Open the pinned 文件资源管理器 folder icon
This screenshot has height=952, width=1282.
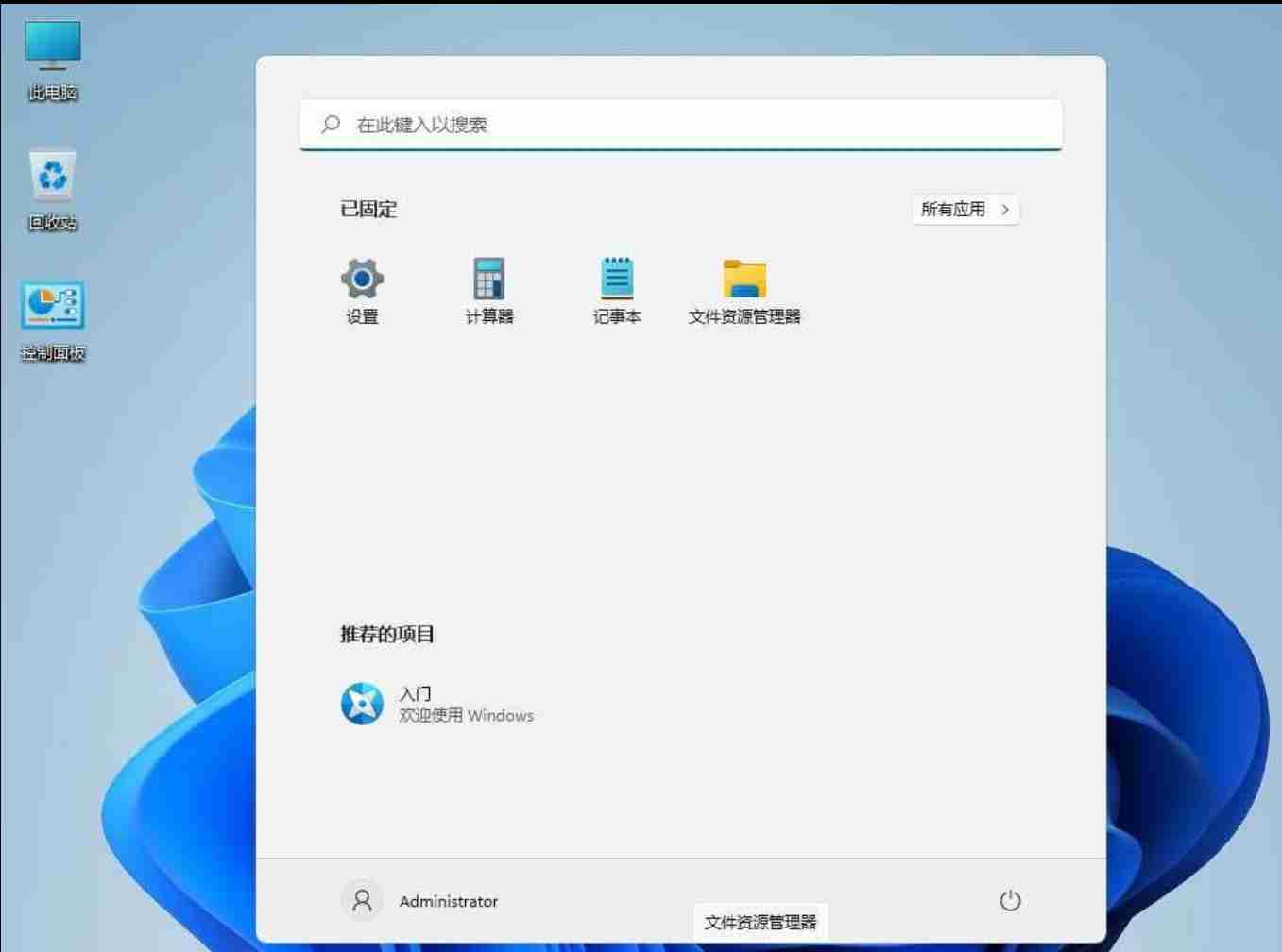[744, 279]
